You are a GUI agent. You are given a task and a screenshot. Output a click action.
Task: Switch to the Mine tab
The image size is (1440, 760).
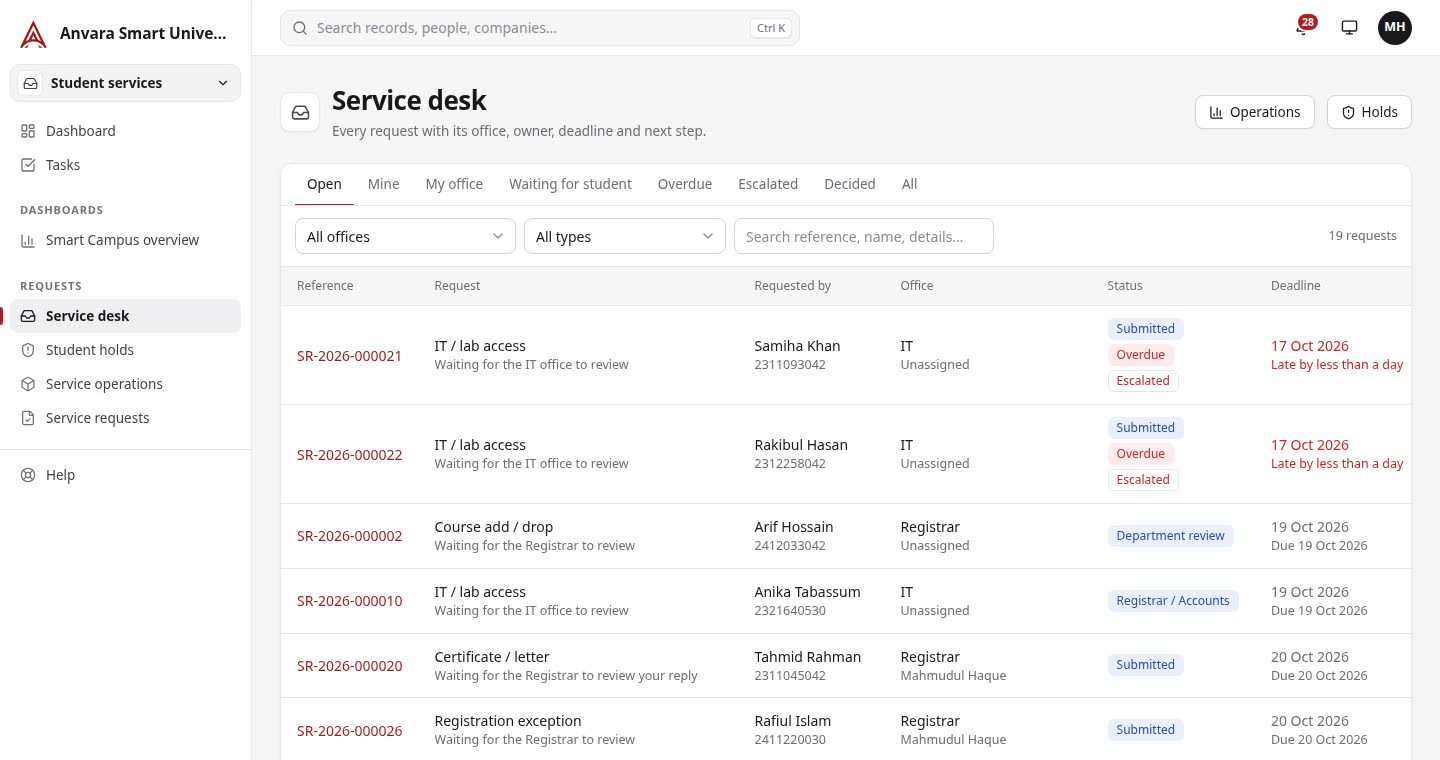(x=383, y=184)
